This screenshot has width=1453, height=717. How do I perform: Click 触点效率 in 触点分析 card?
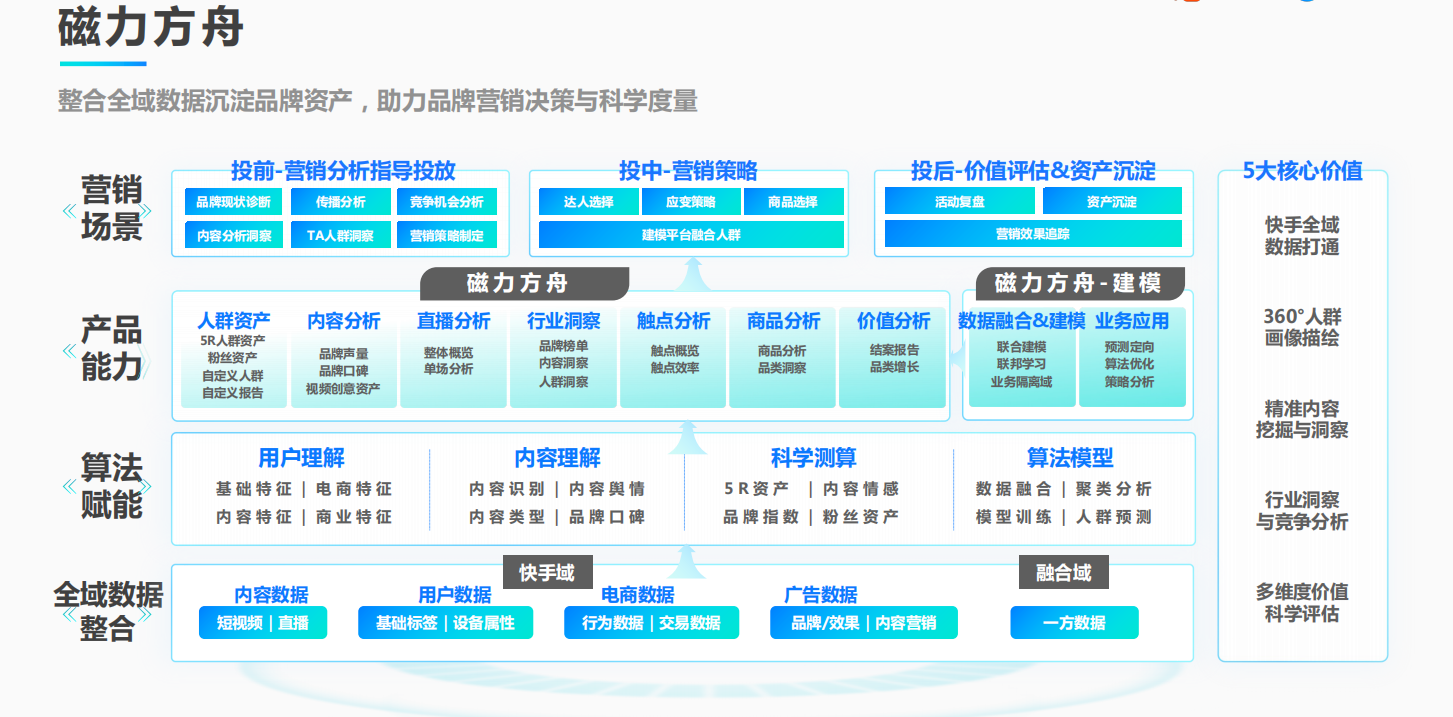[x=675, y=368]
